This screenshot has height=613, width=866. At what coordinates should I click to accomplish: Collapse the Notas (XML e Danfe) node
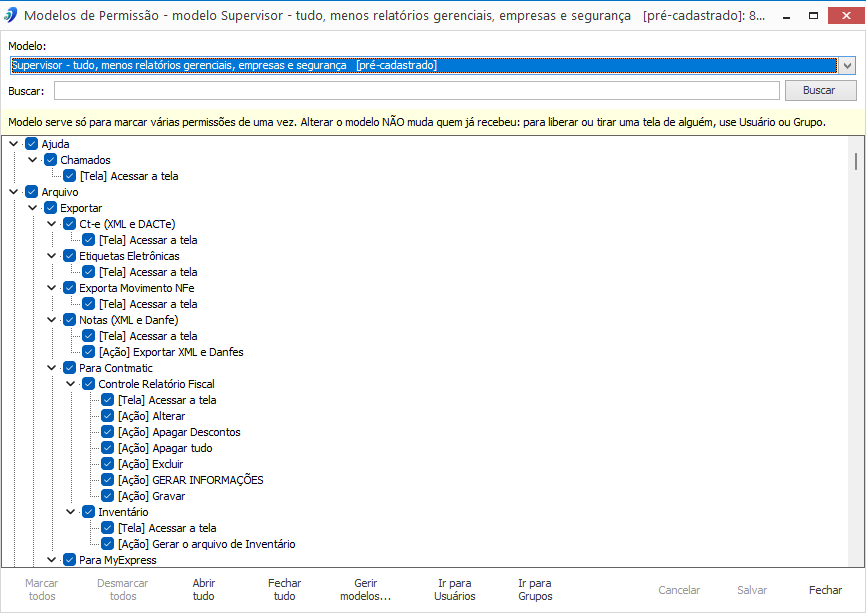tap(51, 320)
